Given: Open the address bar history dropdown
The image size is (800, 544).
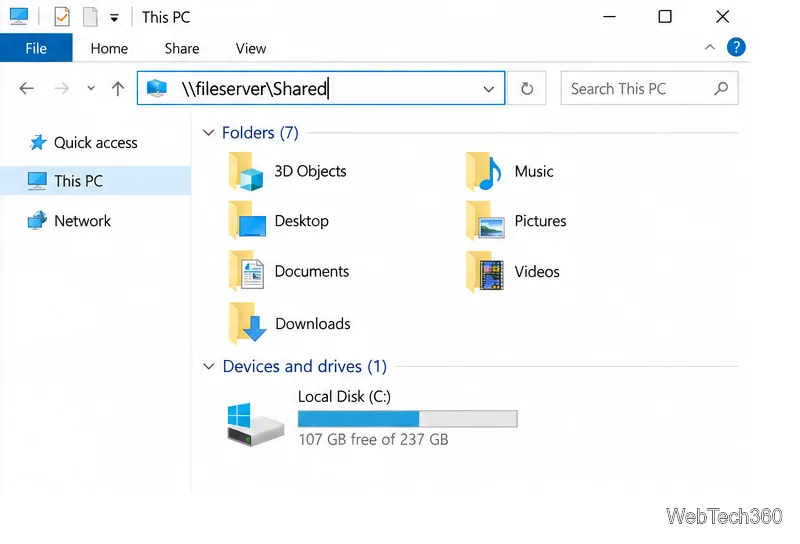Looking at the screenshot, I should (488, 89).
